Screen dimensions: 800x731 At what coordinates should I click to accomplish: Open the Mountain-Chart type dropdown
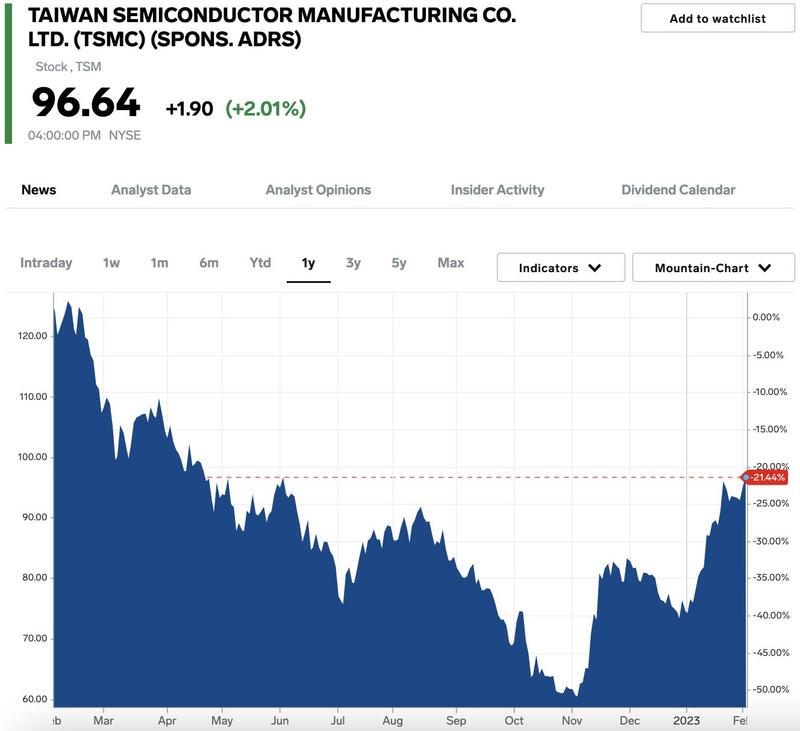pyautogui.click(x=713, y=267)
